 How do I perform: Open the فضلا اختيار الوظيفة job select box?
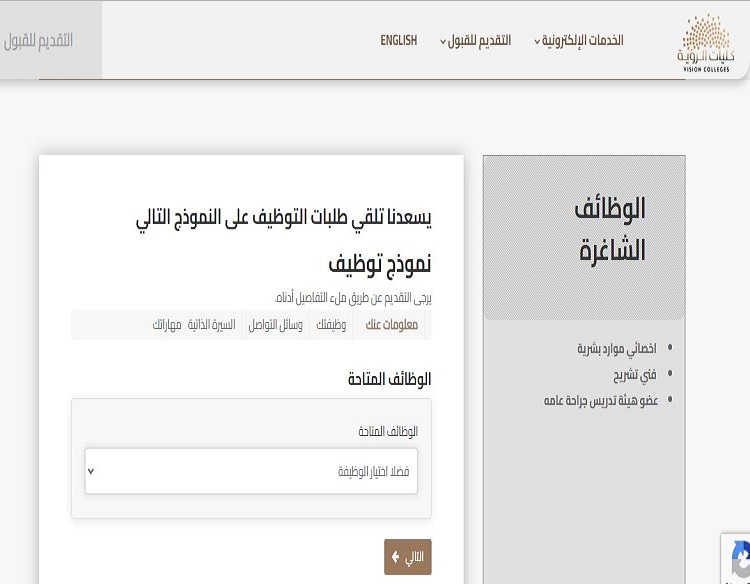[251, 471]
